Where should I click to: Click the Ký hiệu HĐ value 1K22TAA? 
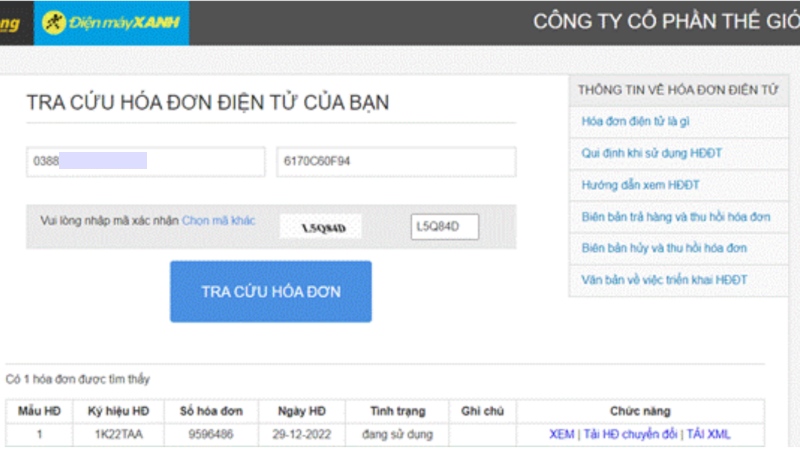118,434
